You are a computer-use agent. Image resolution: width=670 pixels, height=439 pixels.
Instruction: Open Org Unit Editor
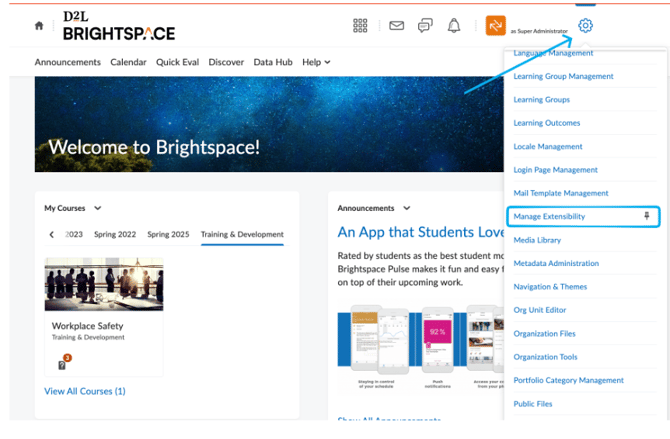(540, 310)
